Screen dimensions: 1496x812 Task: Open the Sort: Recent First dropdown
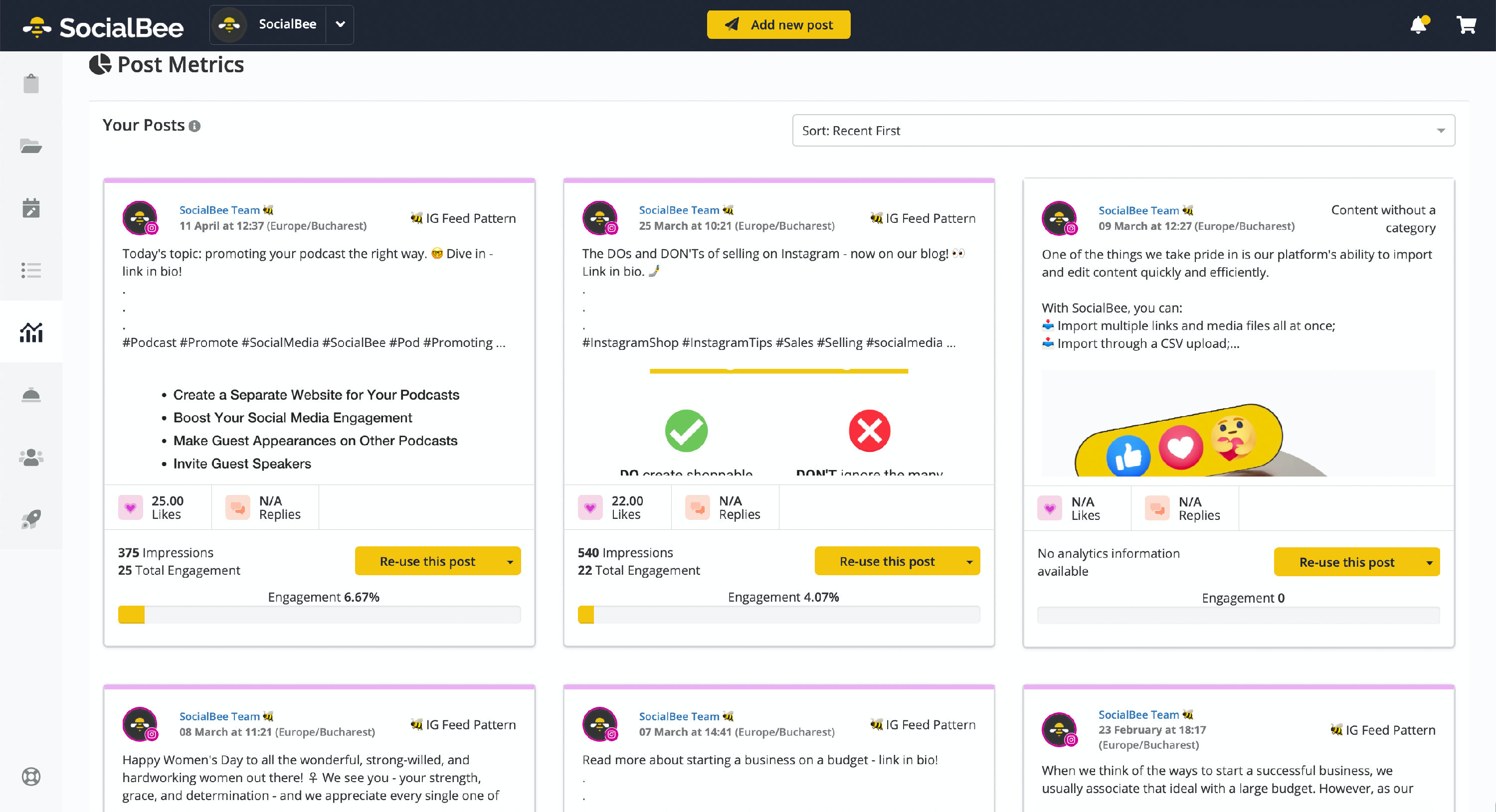point(1123,130)
